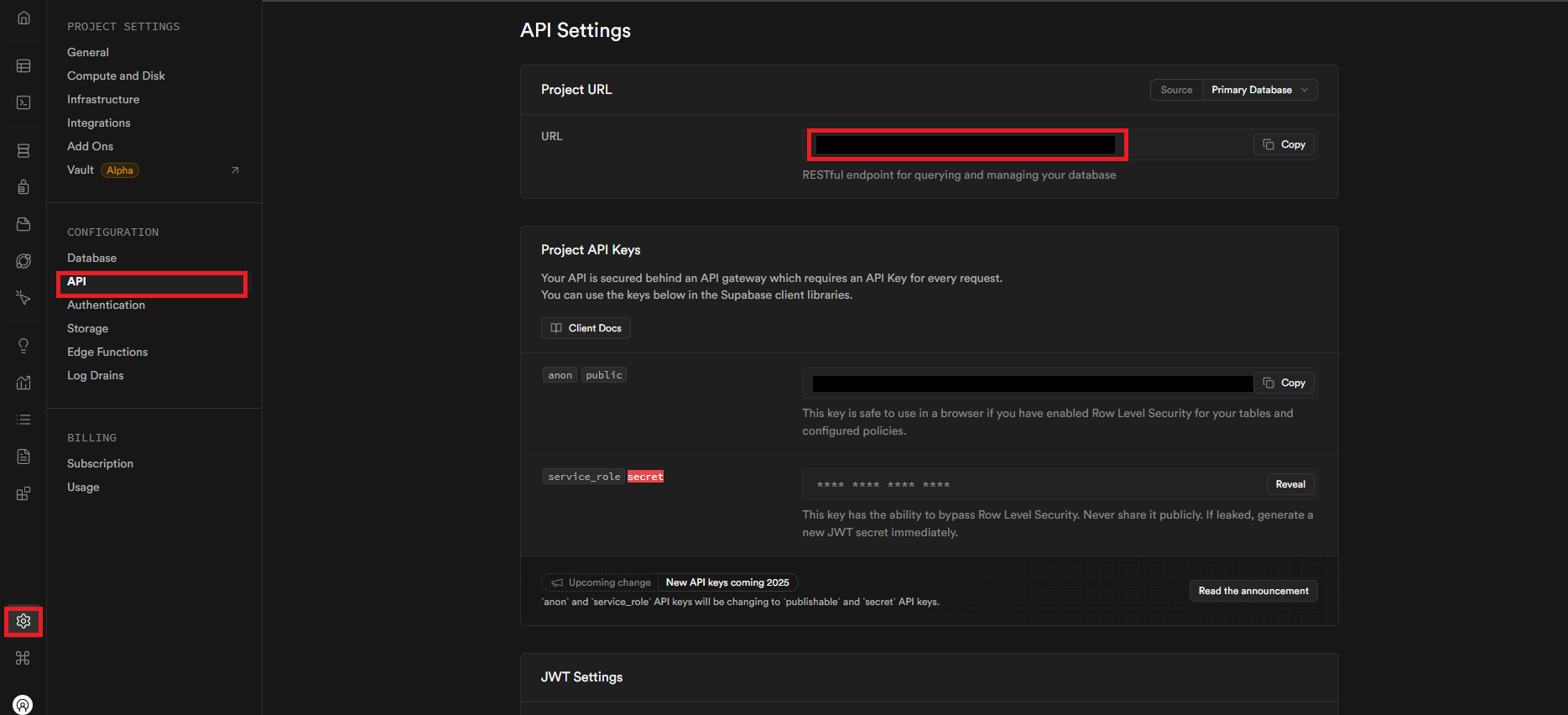The image size is (1568, 715).
Task: Open the Authentication lock icon in sidebar
Action: (23, 187)
